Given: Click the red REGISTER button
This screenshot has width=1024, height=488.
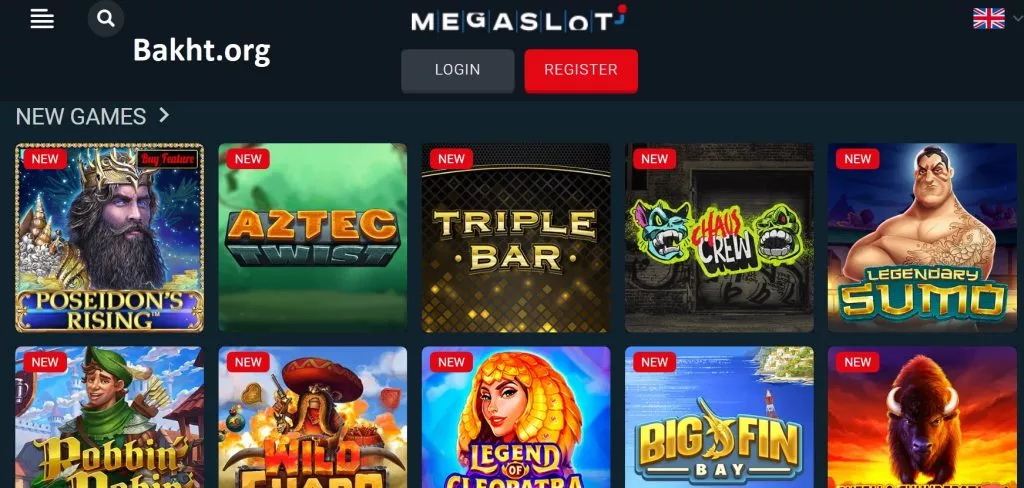Looking at the screenshot, I should (581, 71).
